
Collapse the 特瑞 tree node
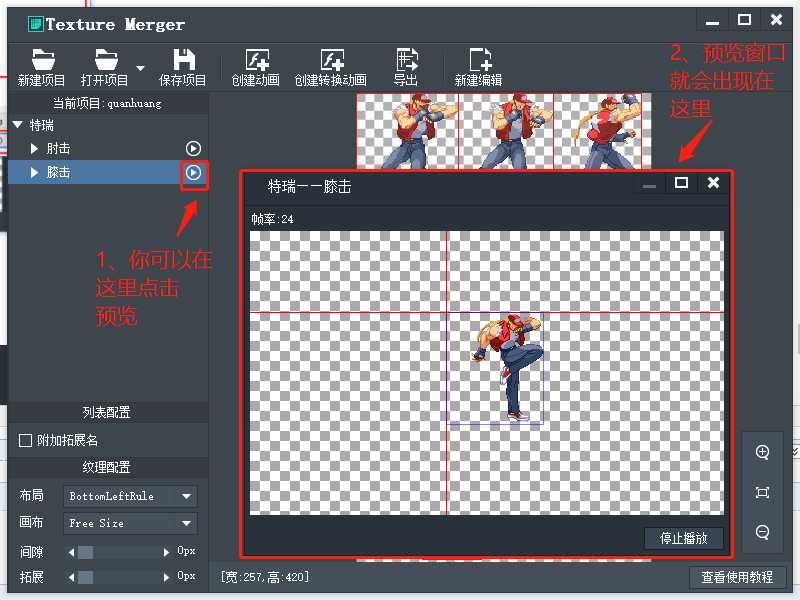click(17, 125)
